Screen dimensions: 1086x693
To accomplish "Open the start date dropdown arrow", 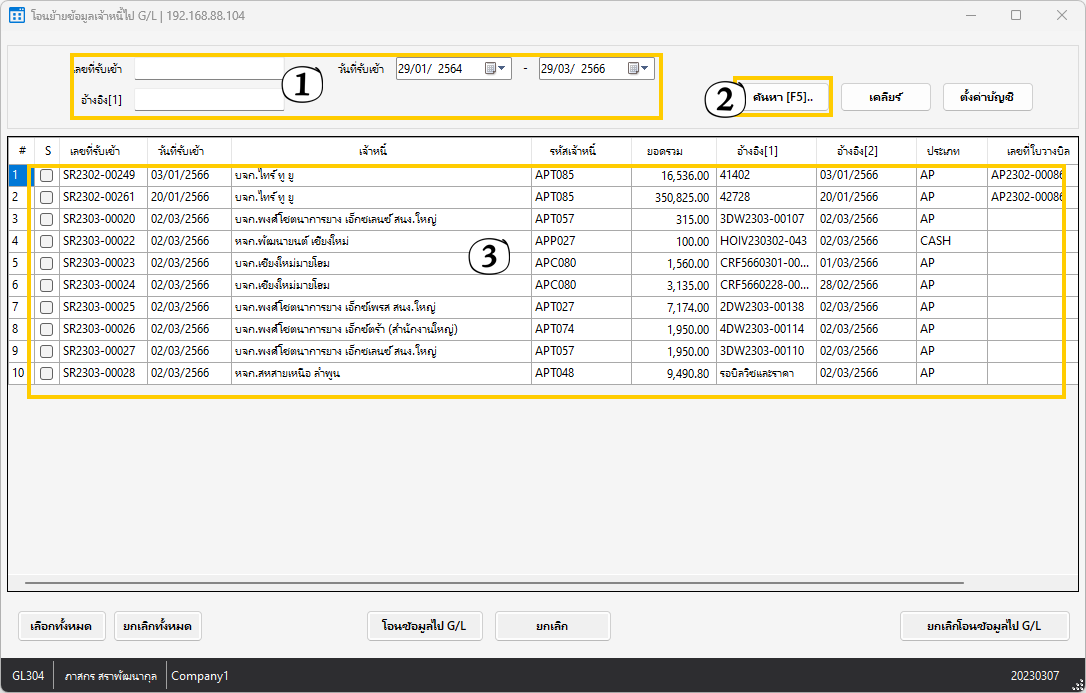I will pos(503,69).
